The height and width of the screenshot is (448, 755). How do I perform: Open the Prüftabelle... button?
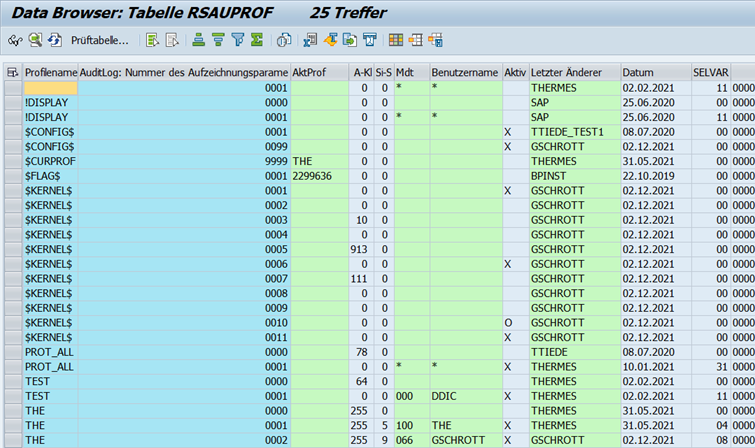[99, 41]
